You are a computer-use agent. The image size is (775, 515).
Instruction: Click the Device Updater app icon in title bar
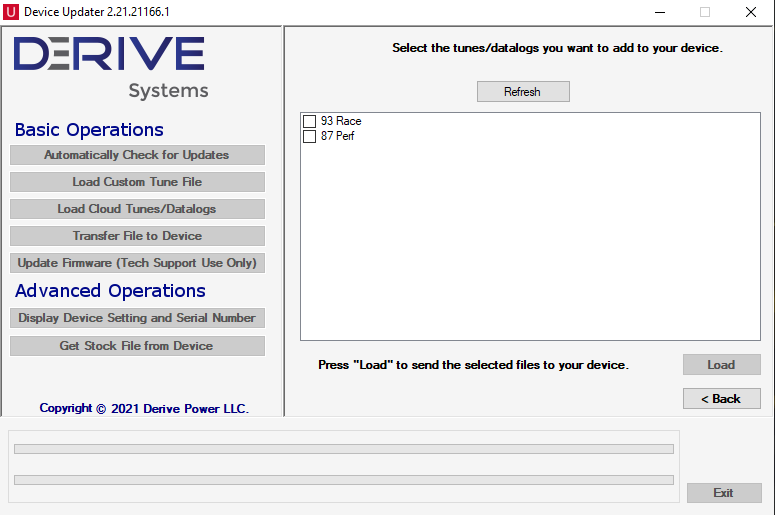point(11,11)
